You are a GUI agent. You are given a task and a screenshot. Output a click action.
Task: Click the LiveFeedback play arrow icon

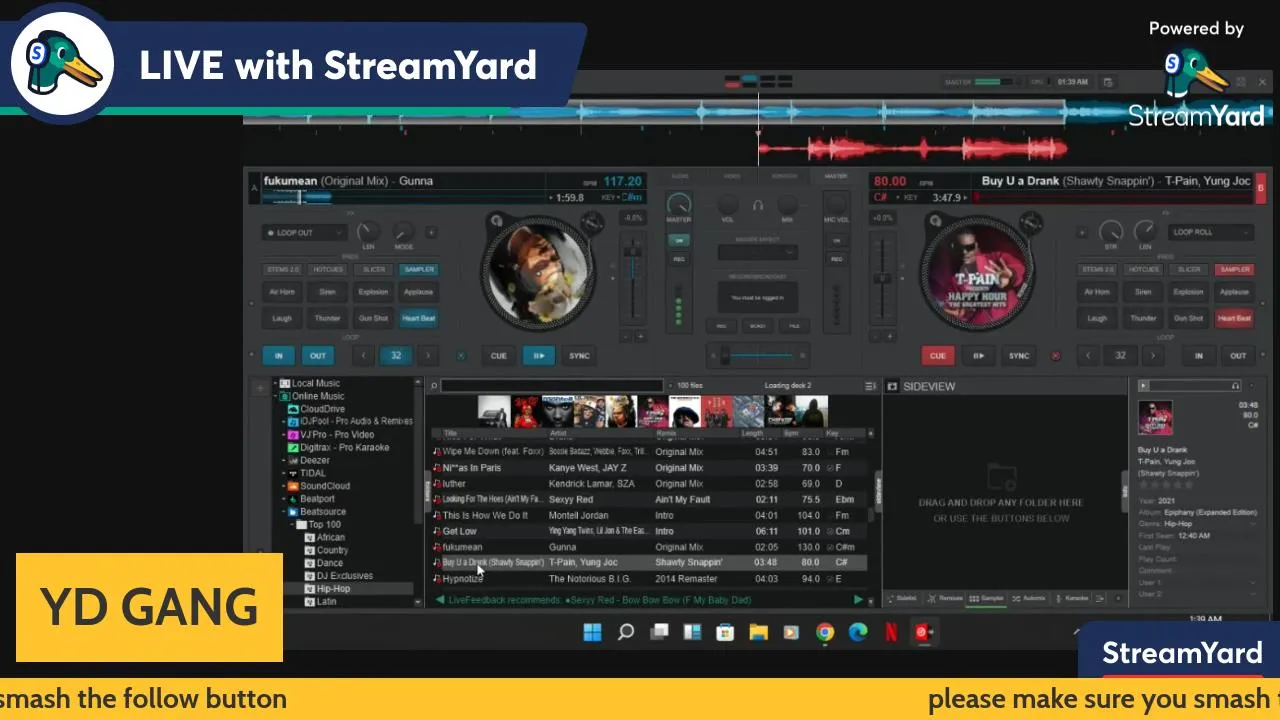point(857,600)
